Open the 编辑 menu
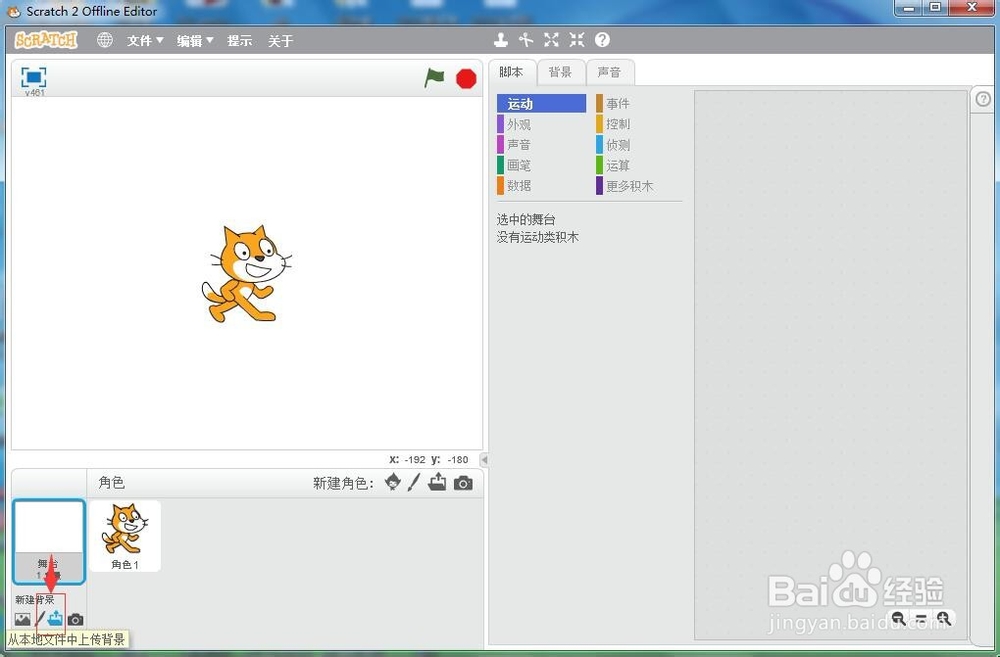Viewport: 1000px width, 657px height. tap(195, 41)
